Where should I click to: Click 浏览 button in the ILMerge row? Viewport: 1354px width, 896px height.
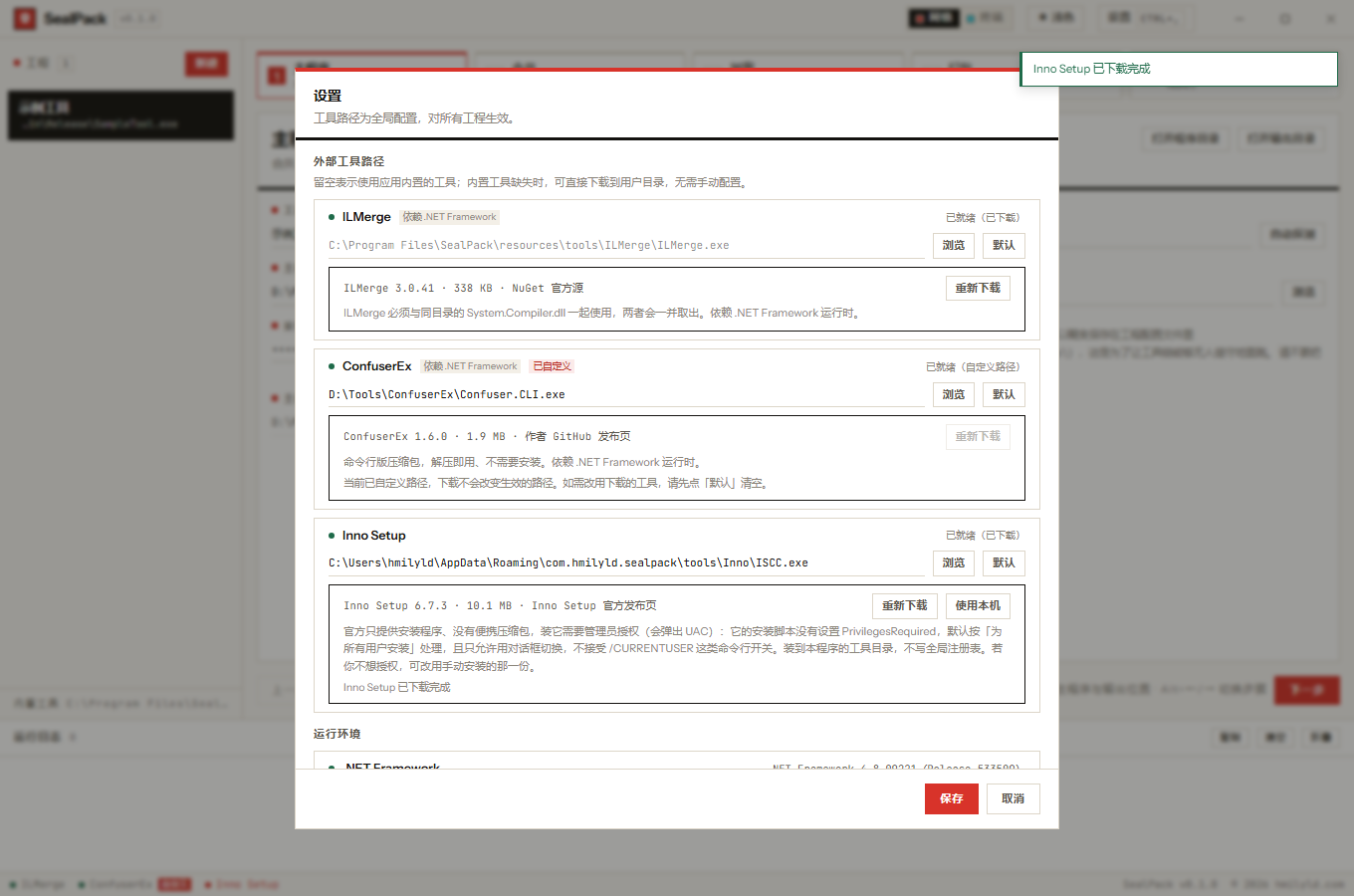(x=954, y=246)
